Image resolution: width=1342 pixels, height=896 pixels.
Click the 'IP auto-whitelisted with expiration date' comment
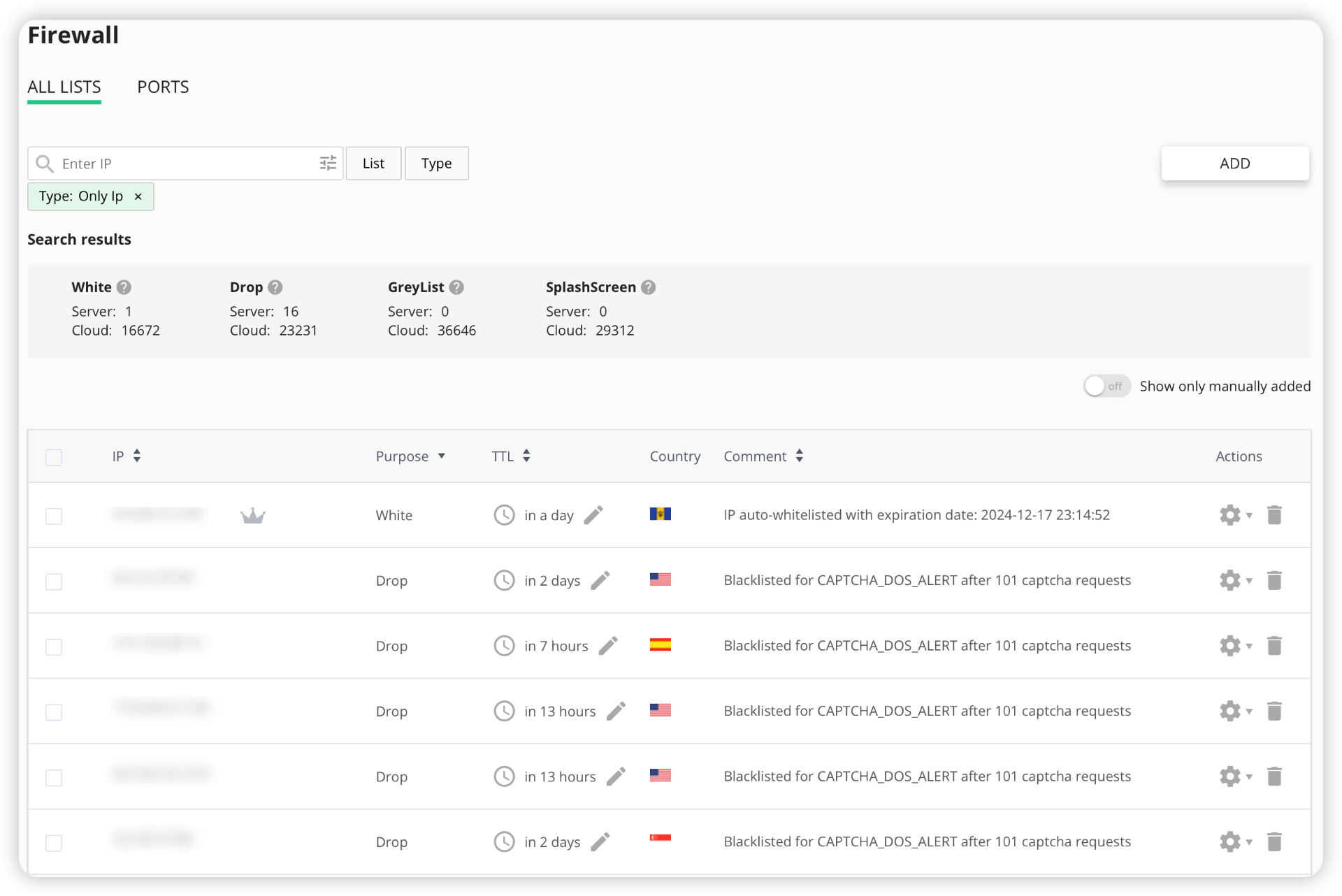click(x=916, y=515)
